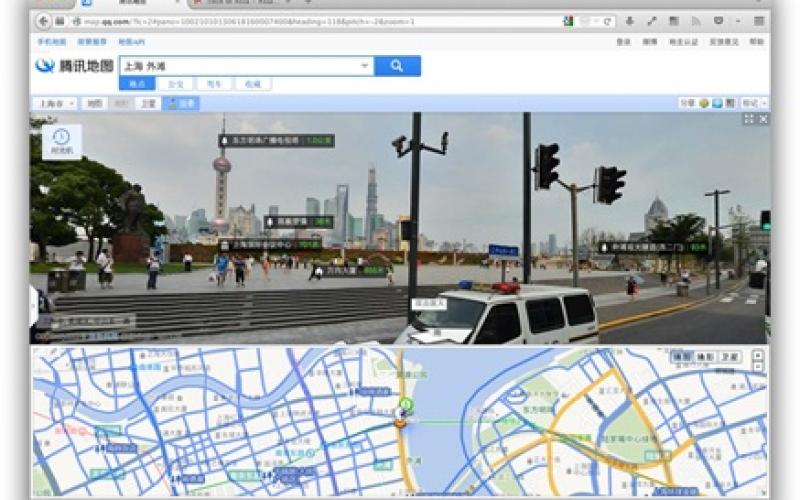Click the browser back arrow button
The width and height of the screenshot is (800, 500).
tap(44, 21)
